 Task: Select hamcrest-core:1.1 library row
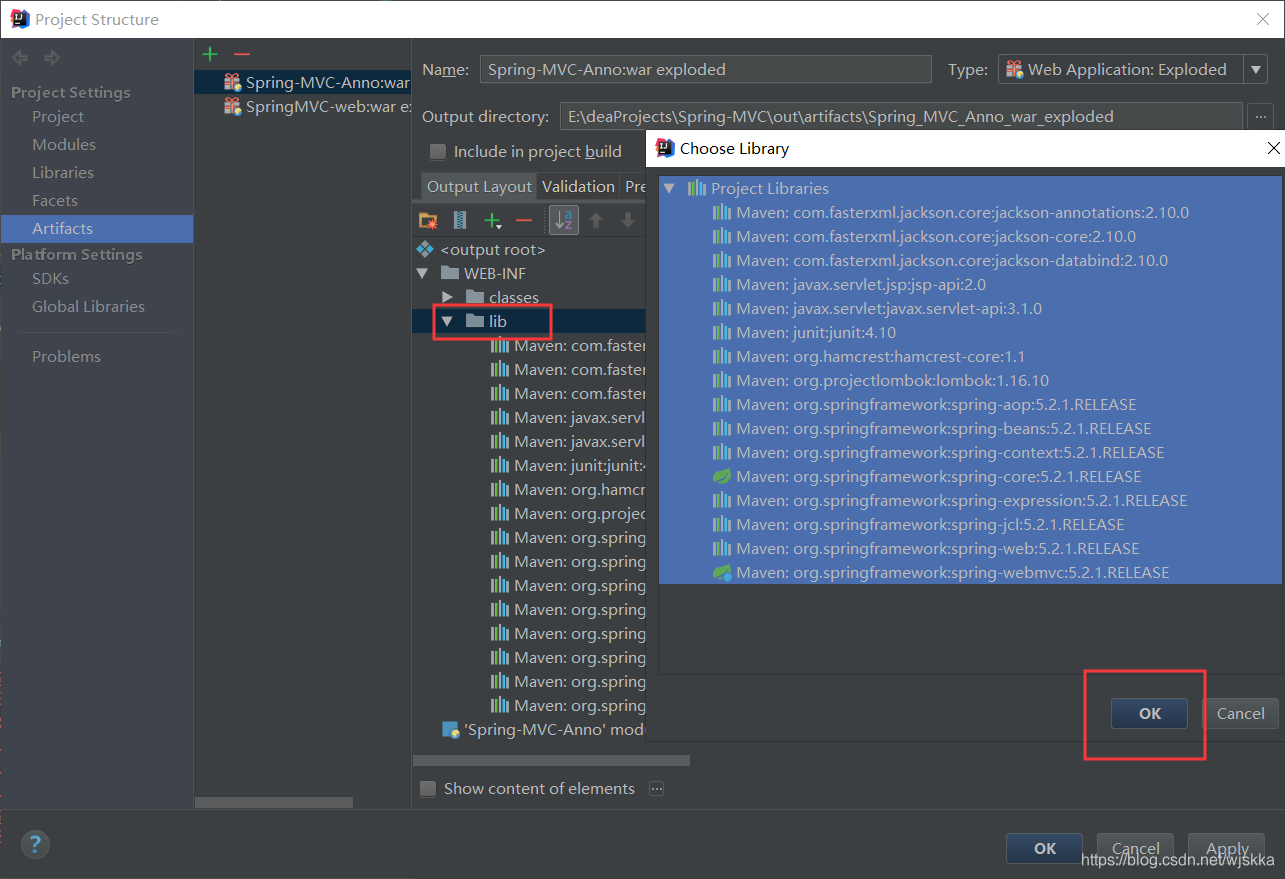point(970,357)
